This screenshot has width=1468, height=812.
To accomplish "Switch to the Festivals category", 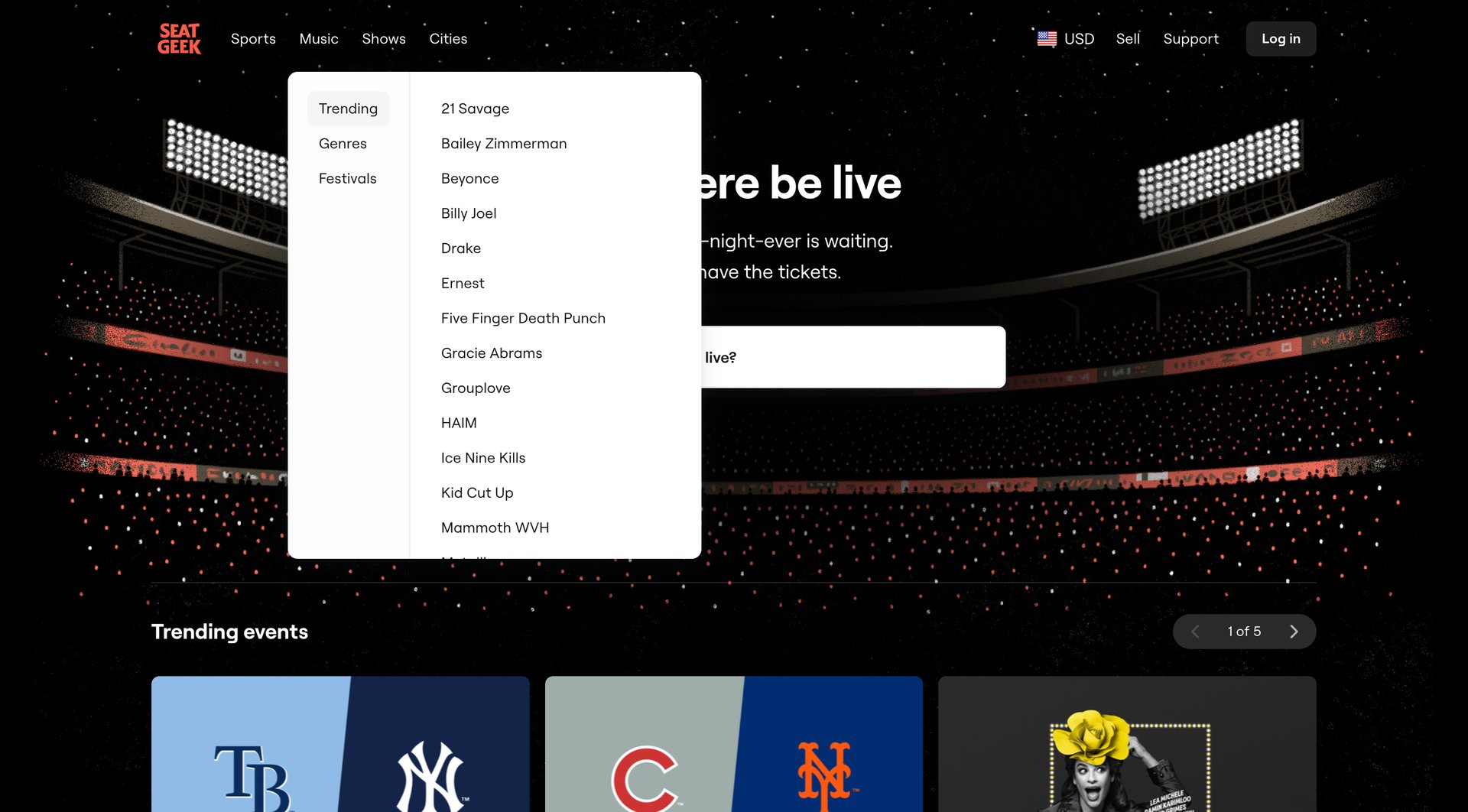I will coord(347,178).
